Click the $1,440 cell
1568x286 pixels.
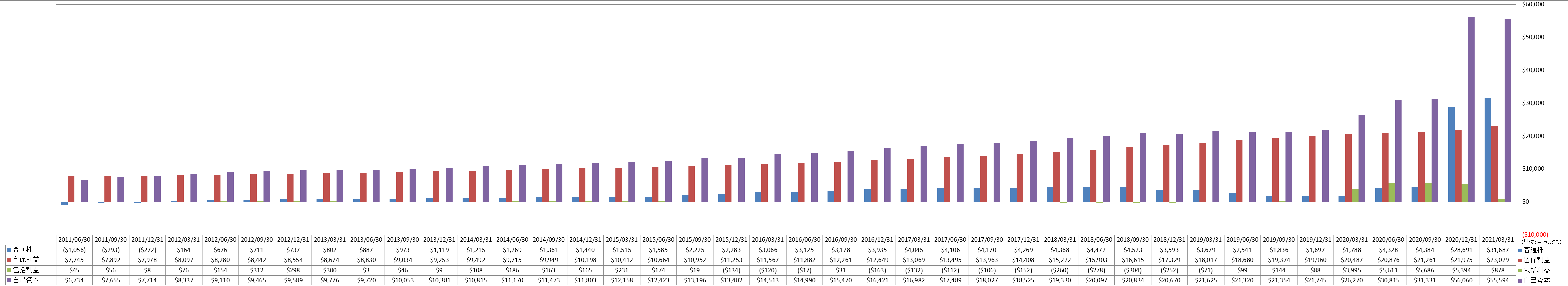[586, 250]
